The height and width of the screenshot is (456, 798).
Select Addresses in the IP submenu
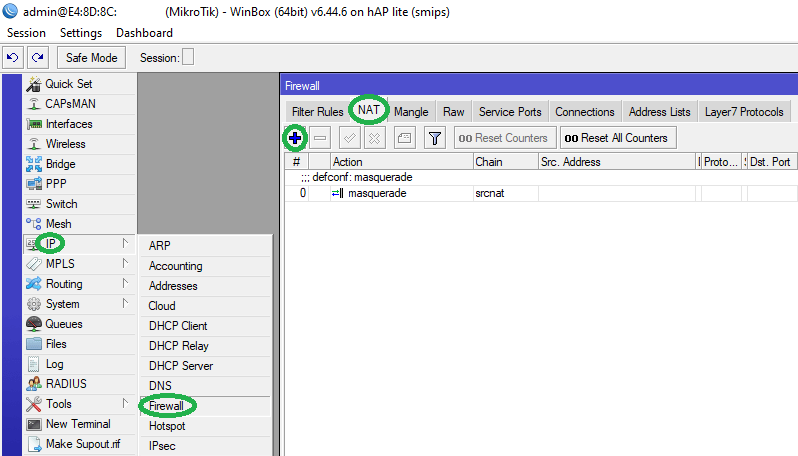[x=205, y=286]
